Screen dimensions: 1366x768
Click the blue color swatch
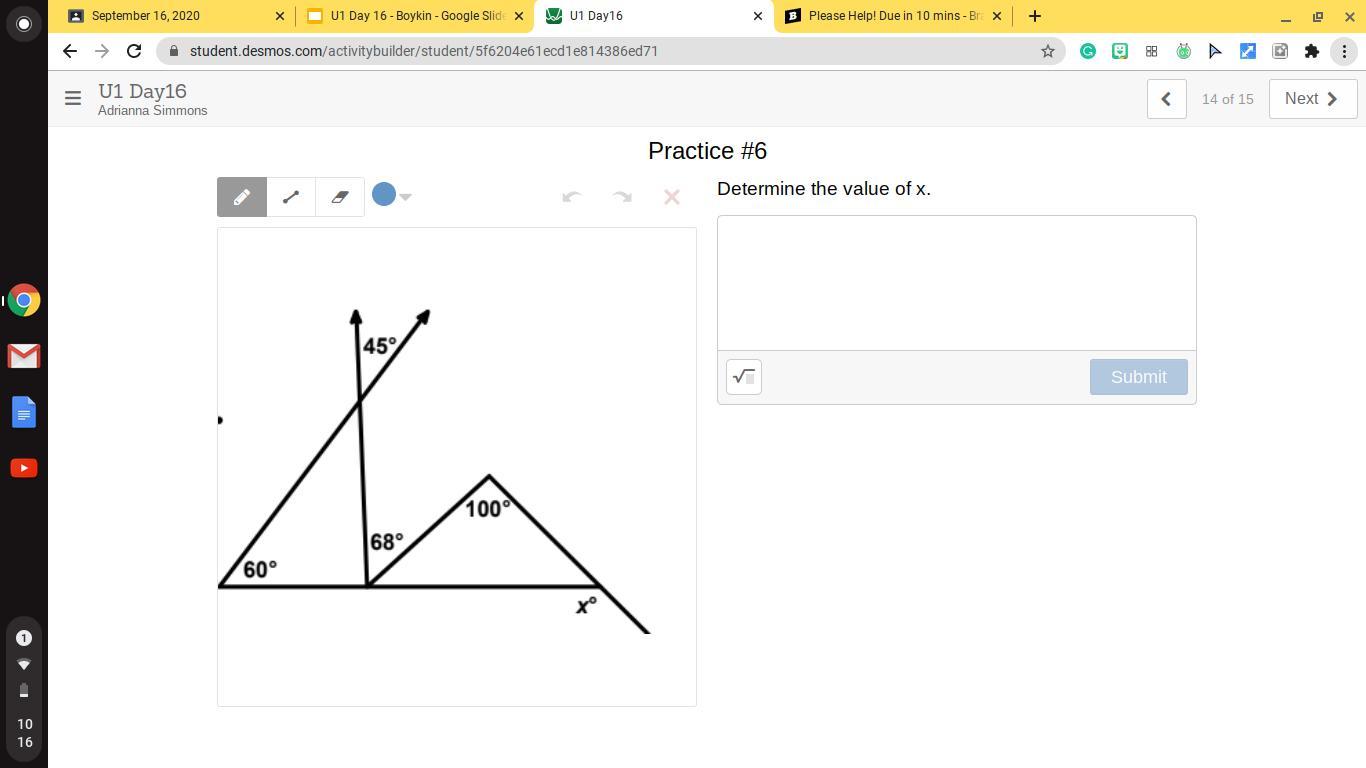(384, 195)
